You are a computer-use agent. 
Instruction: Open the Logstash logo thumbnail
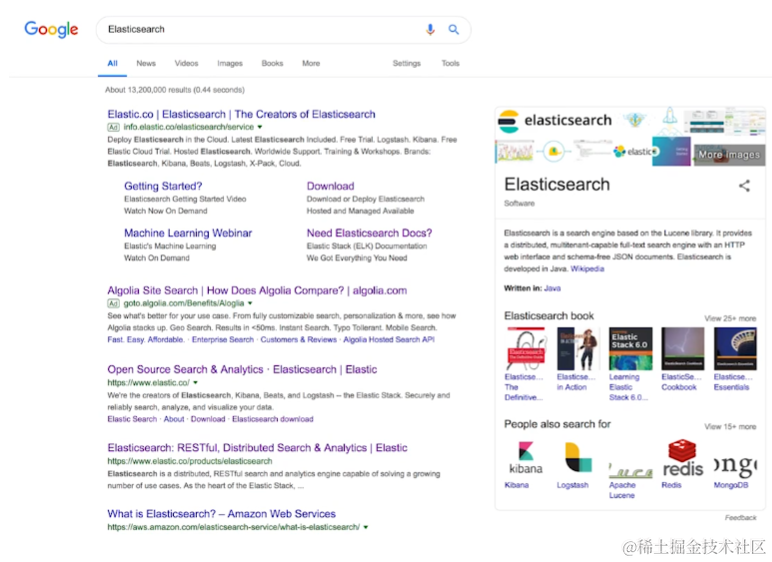coord(578,458)
